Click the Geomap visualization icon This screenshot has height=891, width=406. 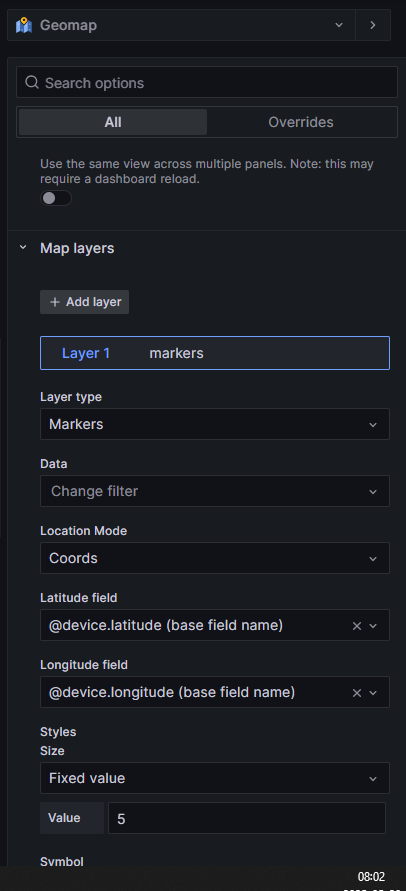pyautogui.click(x=24, y=25)
